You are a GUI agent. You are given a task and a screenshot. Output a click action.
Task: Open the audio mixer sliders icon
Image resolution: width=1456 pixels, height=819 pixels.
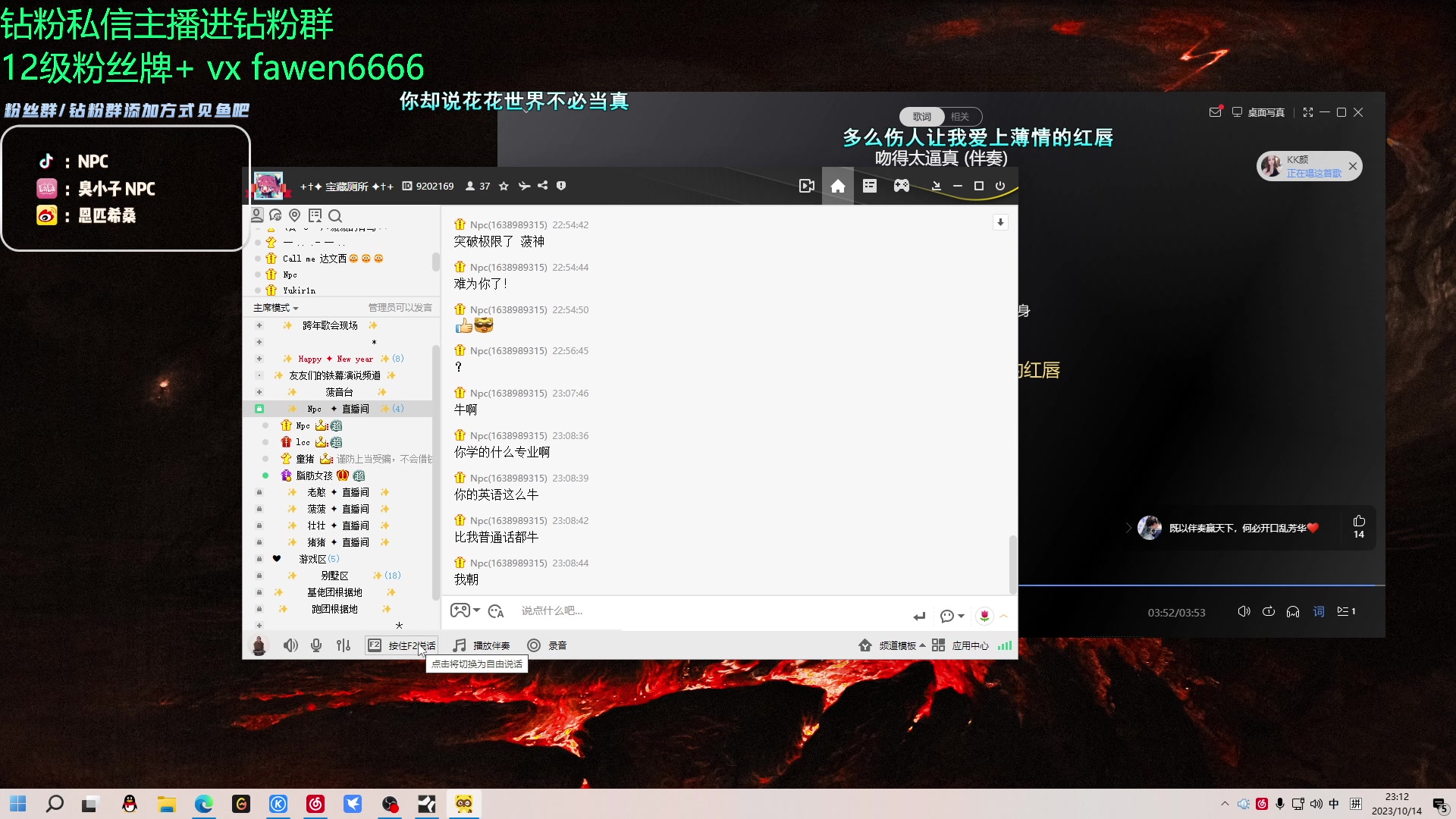pos(344,645)
